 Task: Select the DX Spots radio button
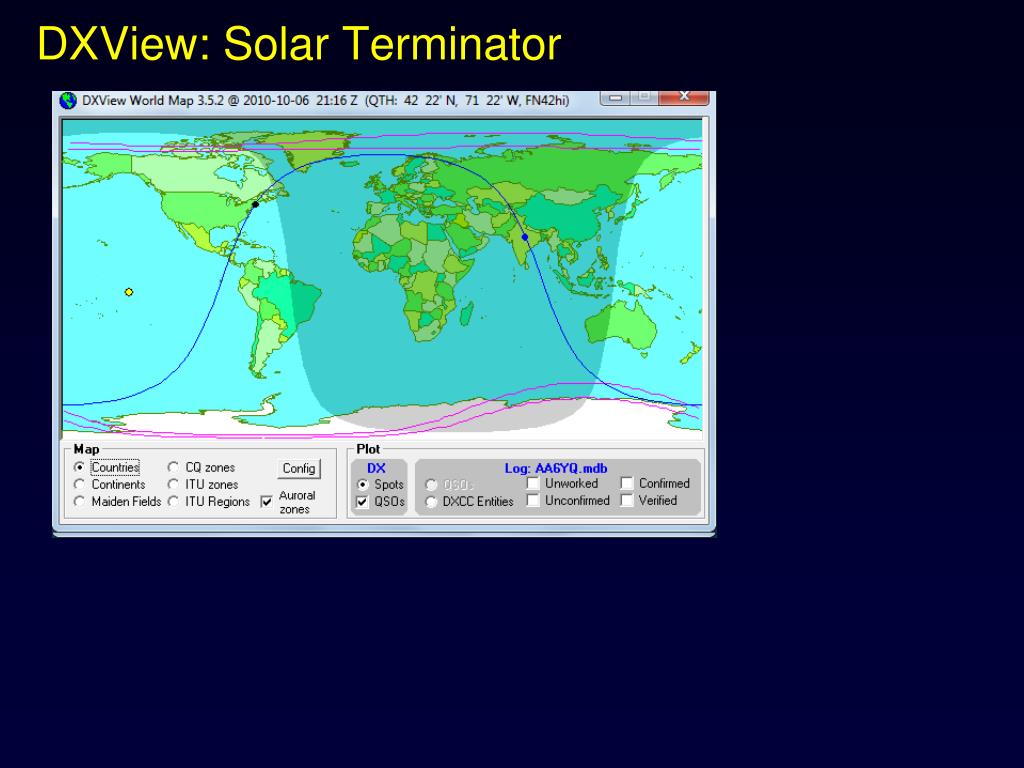click(x=362, y=485)
